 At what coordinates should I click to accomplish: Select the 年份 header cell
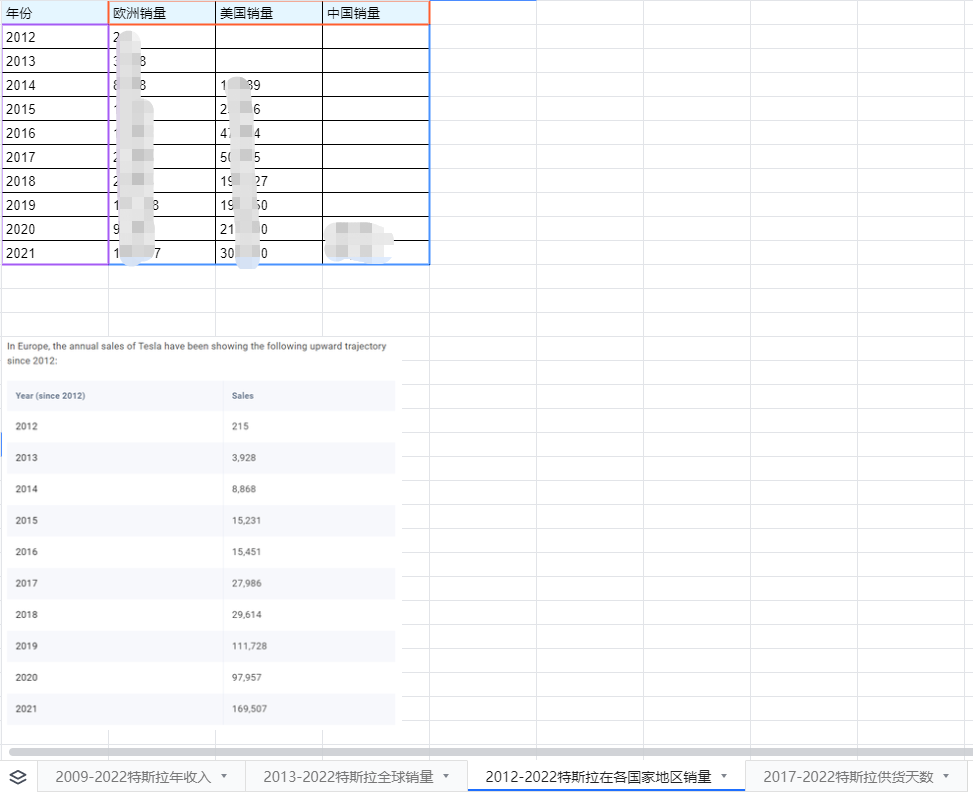coord(55,13)
